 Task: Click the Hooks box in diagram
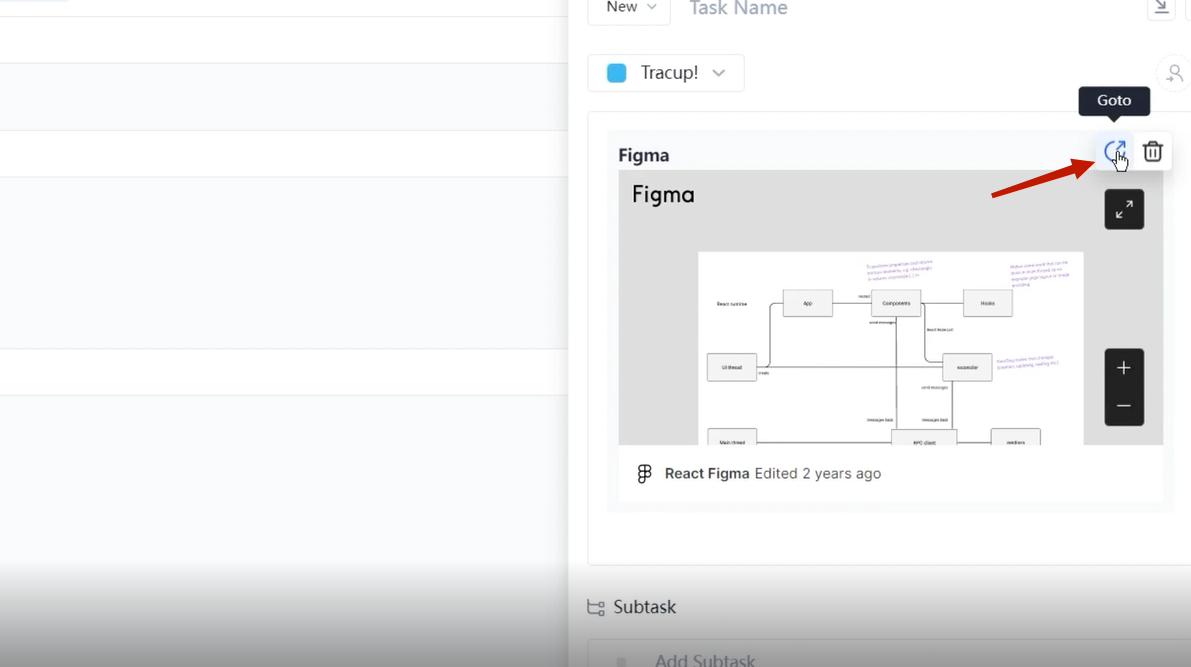click(x=987, y=303)
